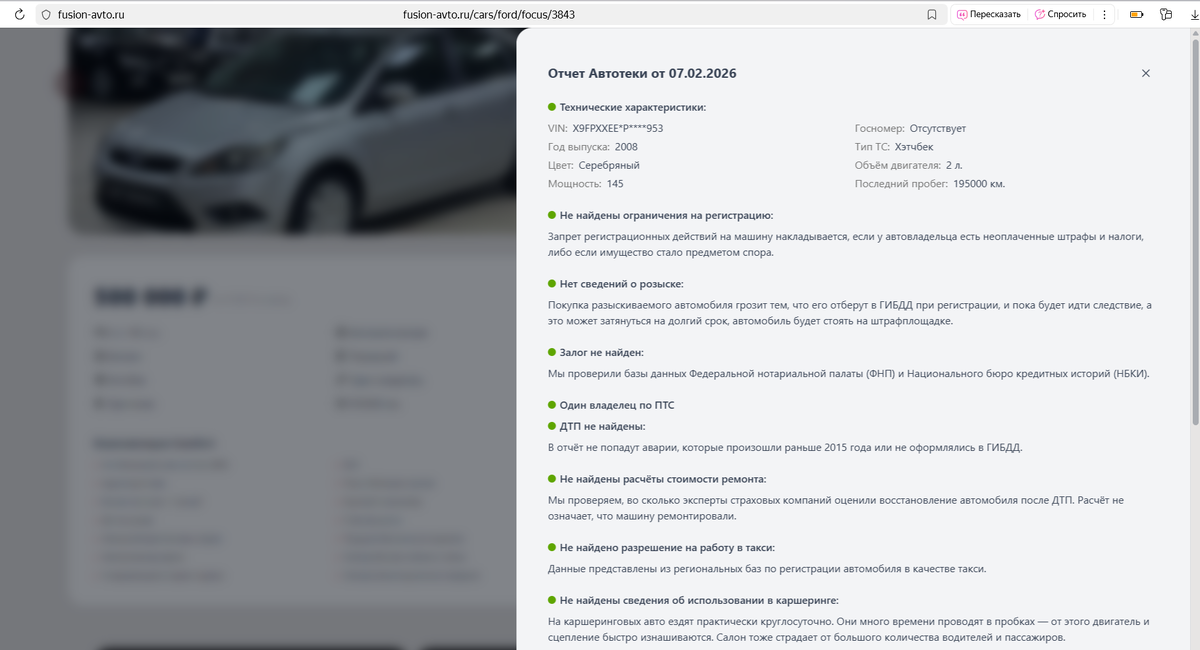Click the Не найдены ограничения на регистрацию heading
This screenshot has width=1200, height=650.
pos(667,215)
